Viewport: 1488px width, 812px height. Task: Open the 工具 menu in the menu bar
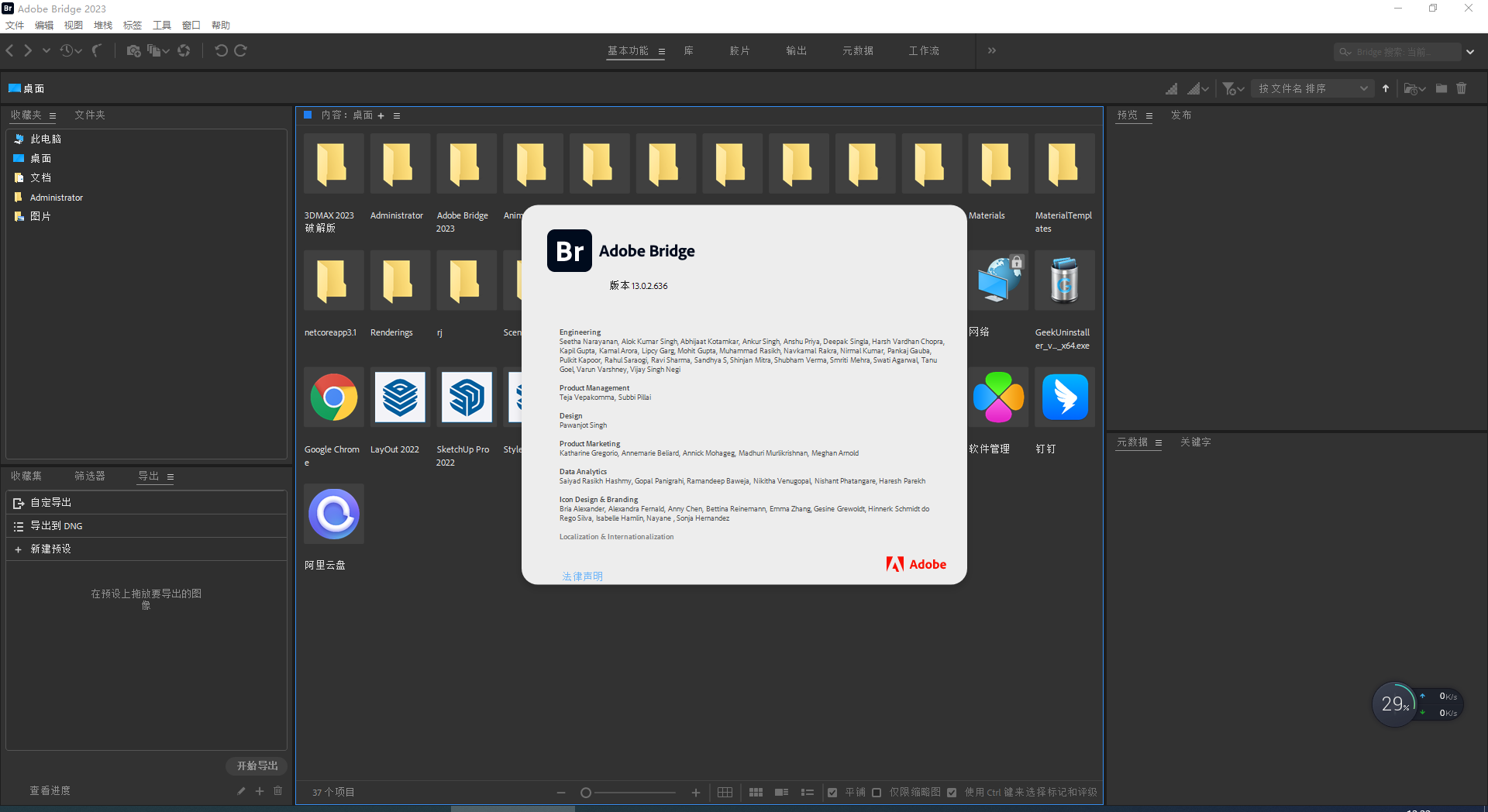click(x=161, y=25)
